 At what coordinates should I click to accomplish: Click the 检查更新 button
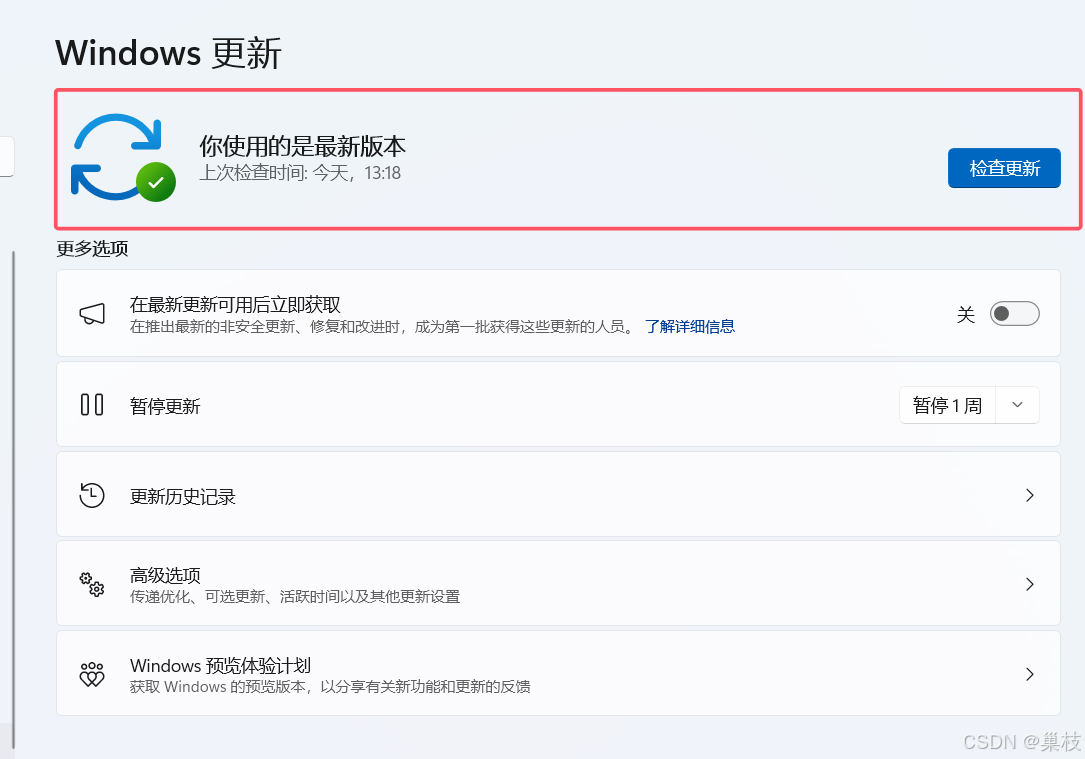[x=1004, y=168]
